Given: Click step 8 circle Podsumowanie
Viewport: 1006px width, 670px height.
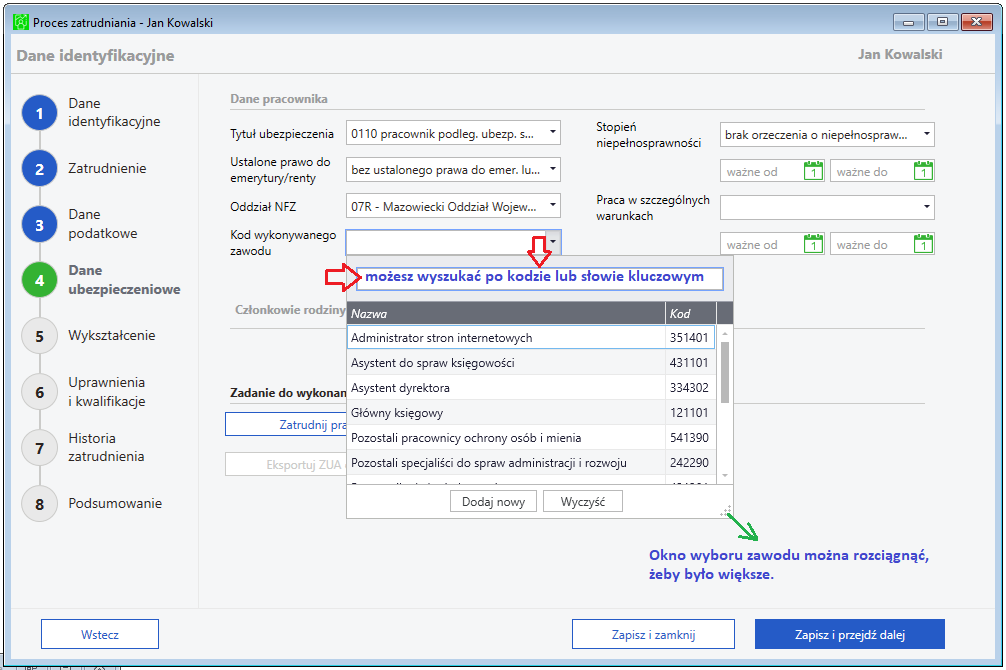Looking at the screenshot, I should tap(40, 504).
